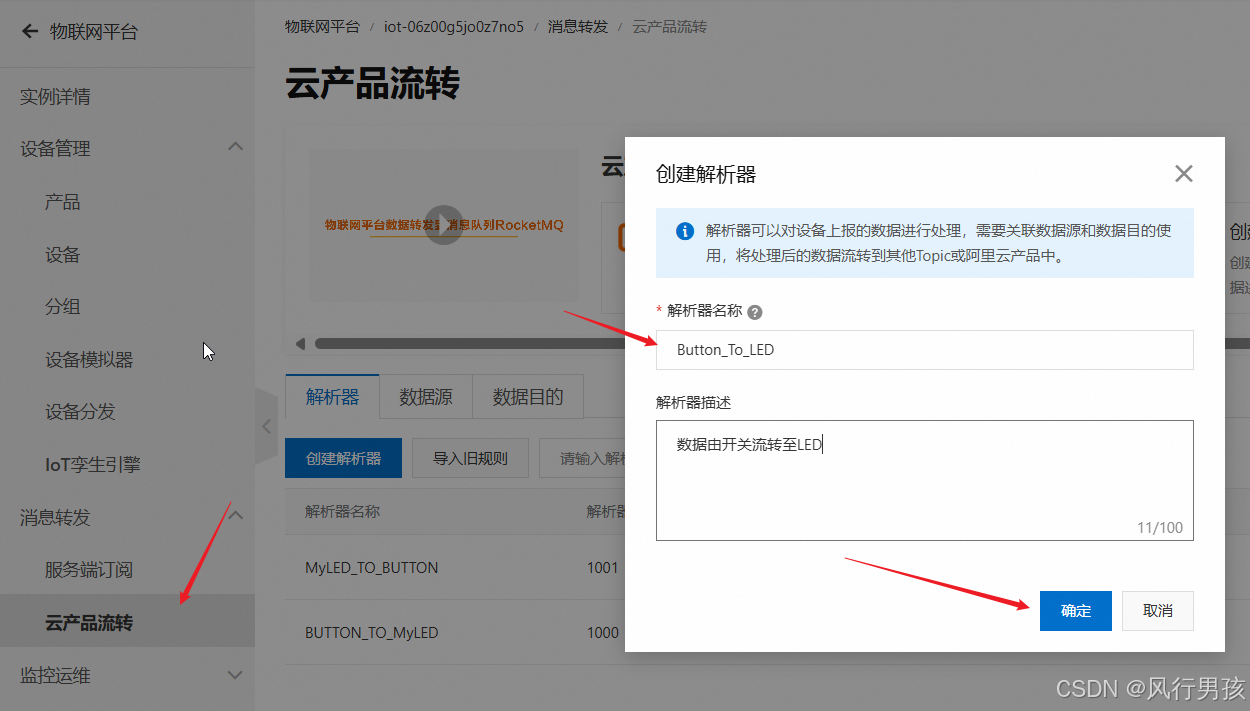Click MyLED_TO_BUTTON in the parser table

click(372, 567)
